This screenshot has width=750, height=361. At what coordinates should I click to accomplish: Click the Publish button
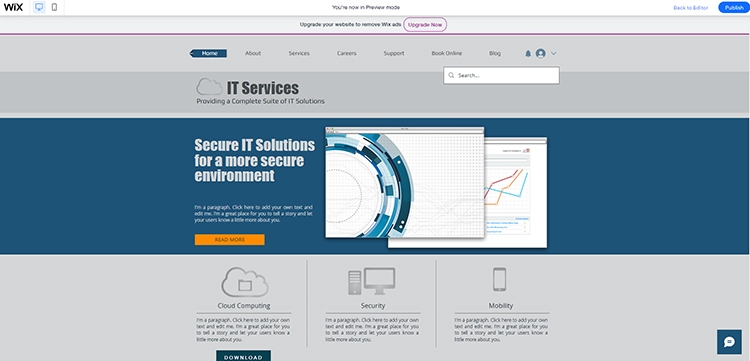click(x=734, y=8)
